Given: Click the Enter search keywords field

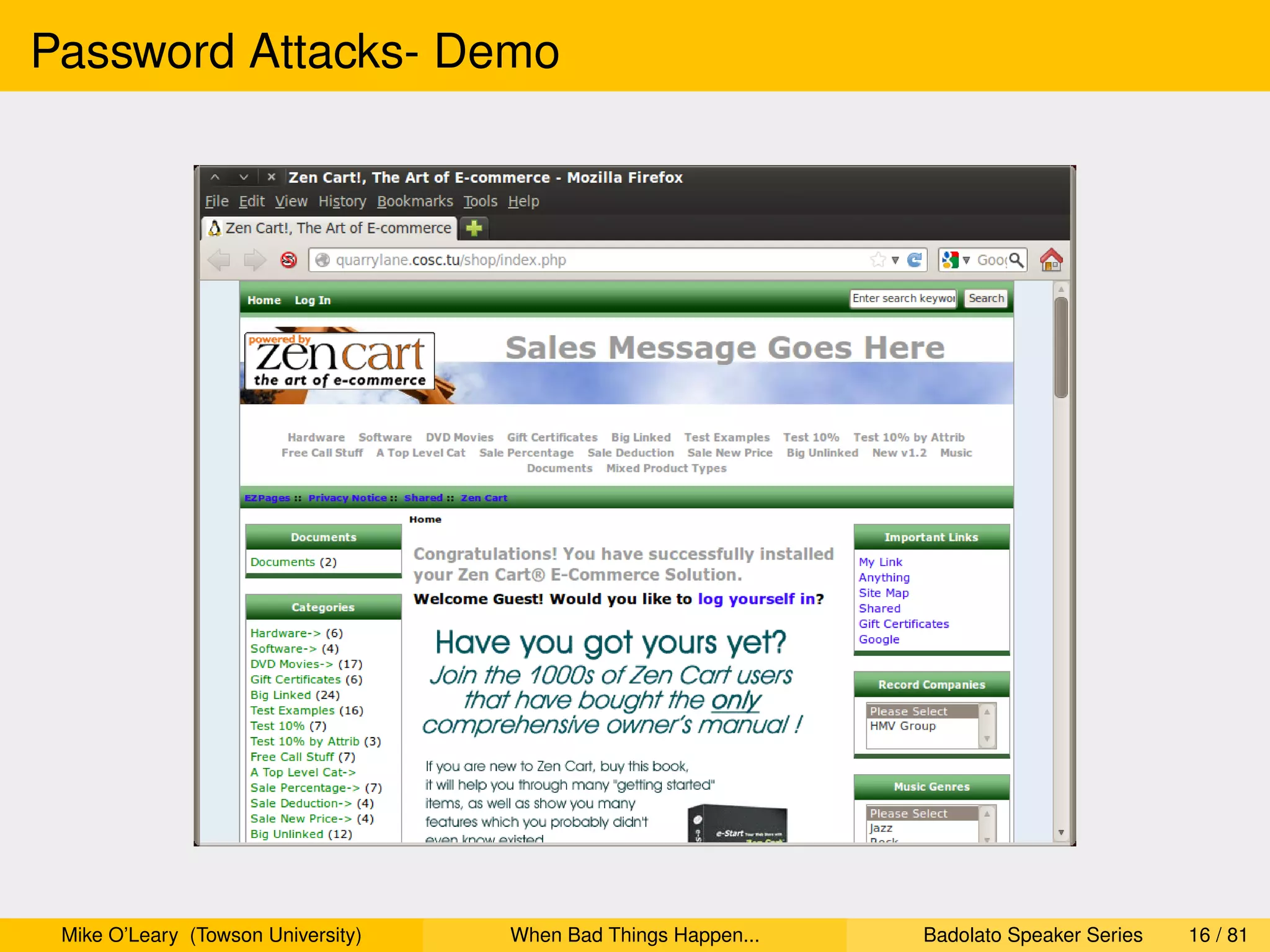Looking at the screenshot, I should [903, 299].
